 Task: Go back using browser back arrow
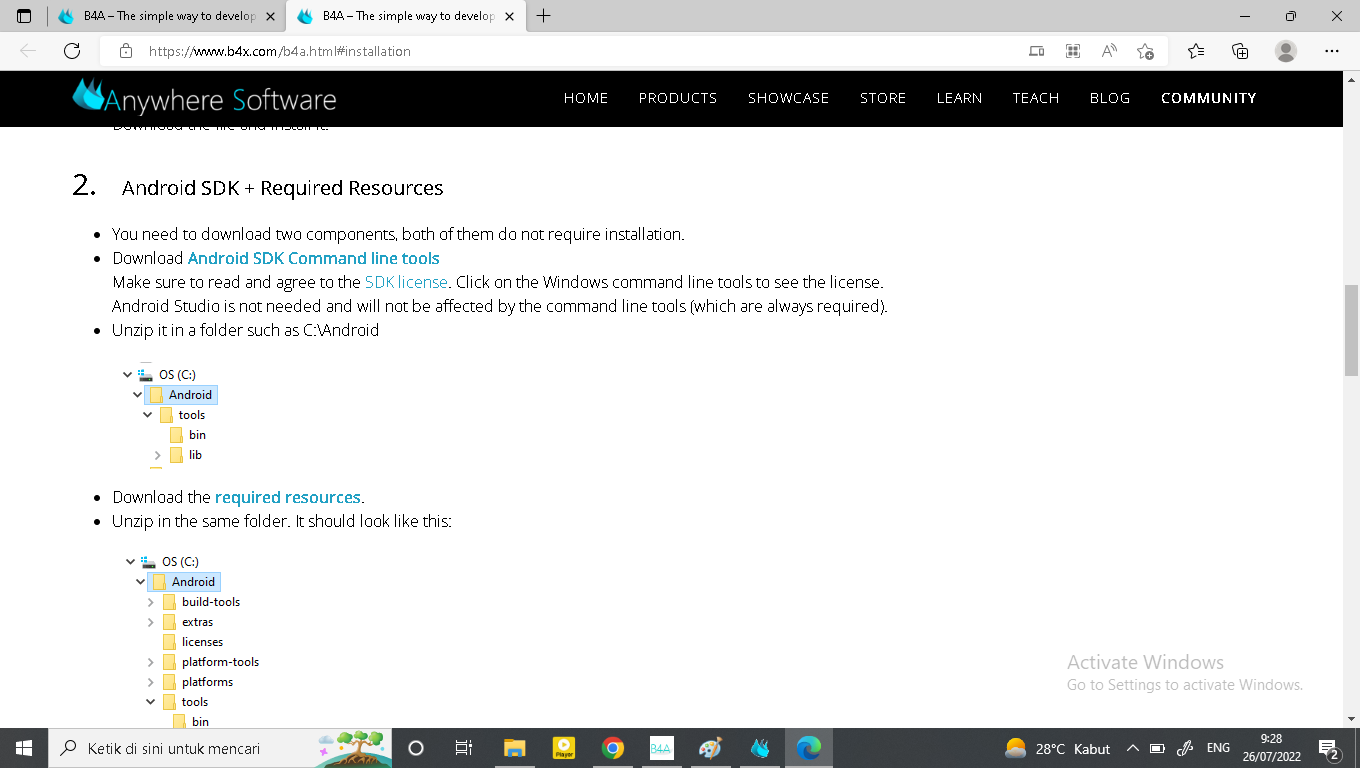point(28,51)
